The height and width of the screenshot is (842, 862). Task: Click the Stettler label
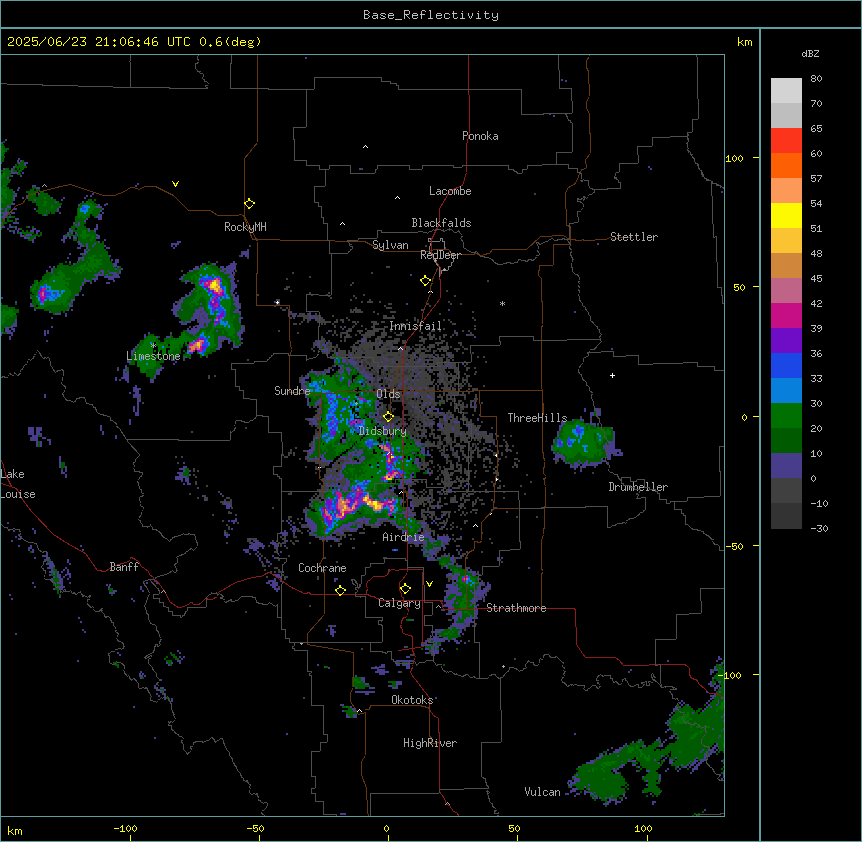click(x=634, y=237)
